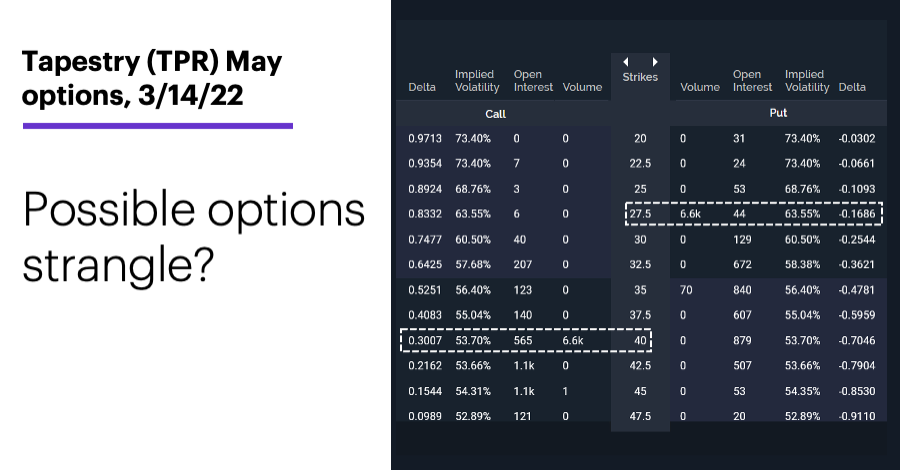Screen dimensions: 900x470
Task: Select the 40 strike cell
Action: (640, 340)
